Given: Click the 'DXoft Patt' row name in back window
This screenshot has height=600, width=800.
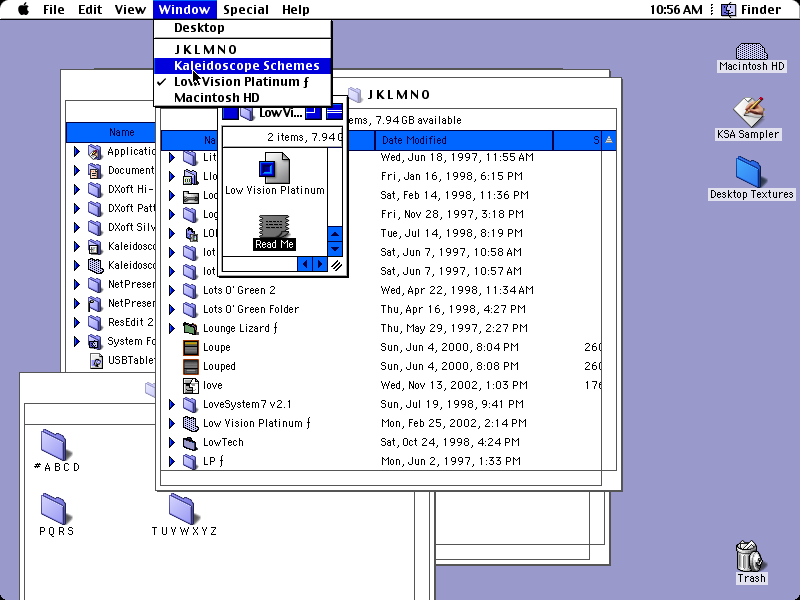Looking at the screenshot, I should click(131, 208).
